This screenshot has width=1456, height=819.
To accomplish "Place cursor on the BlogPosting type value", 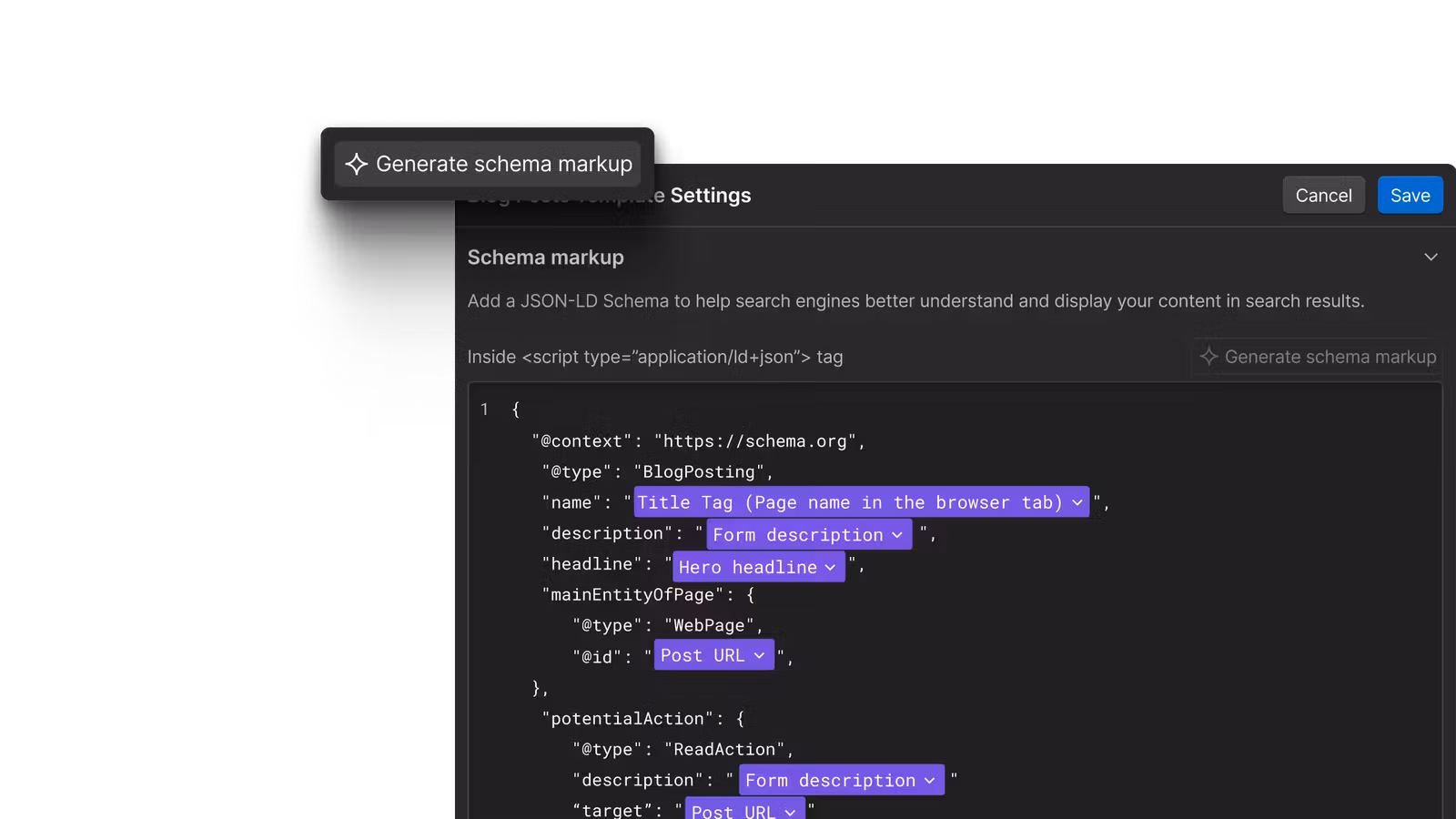I will pyautogui.click(x=699, y=472).
